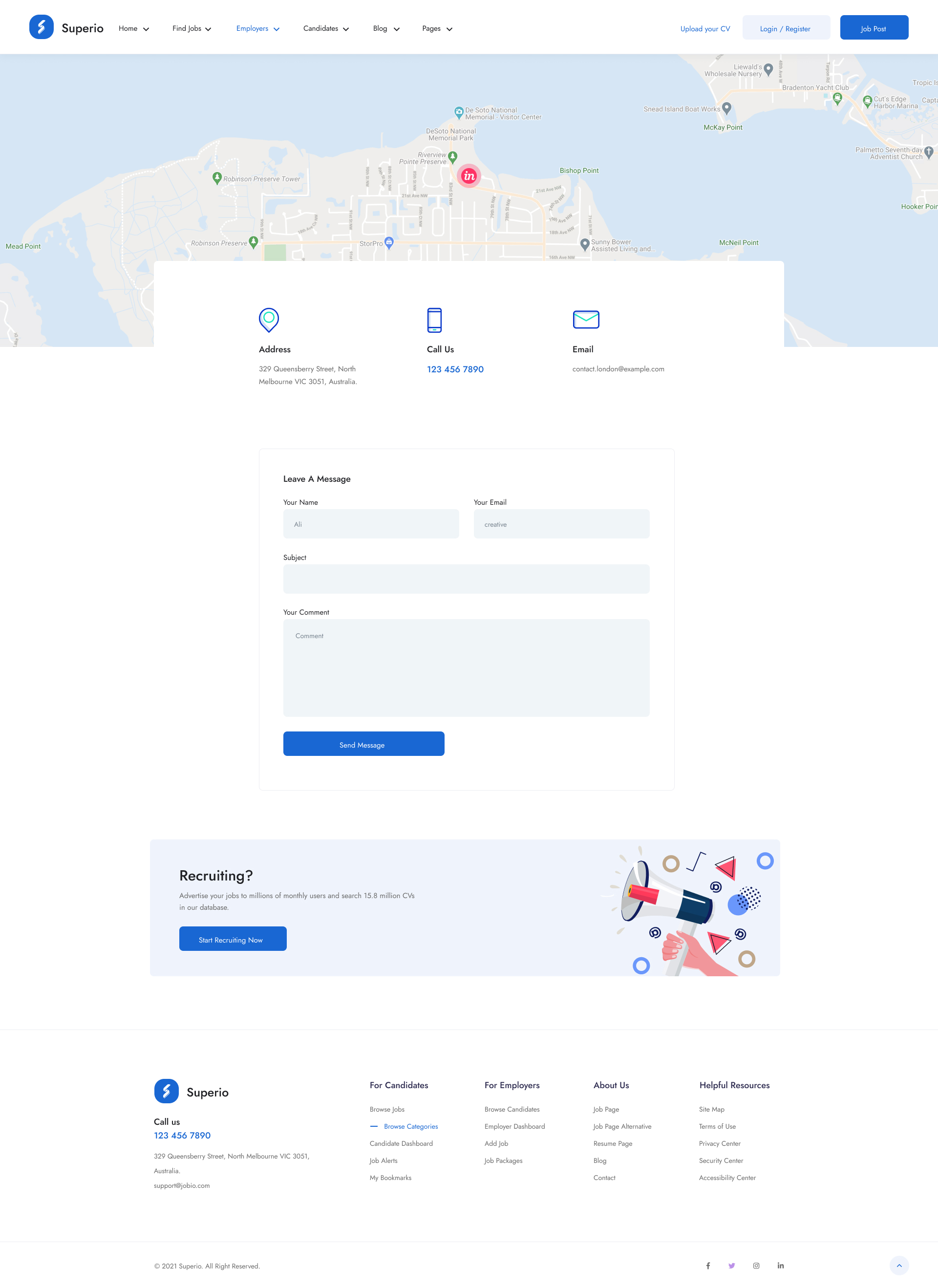
Task: Click the Facebook icon in footer
Action: (x=708, y=1266)
